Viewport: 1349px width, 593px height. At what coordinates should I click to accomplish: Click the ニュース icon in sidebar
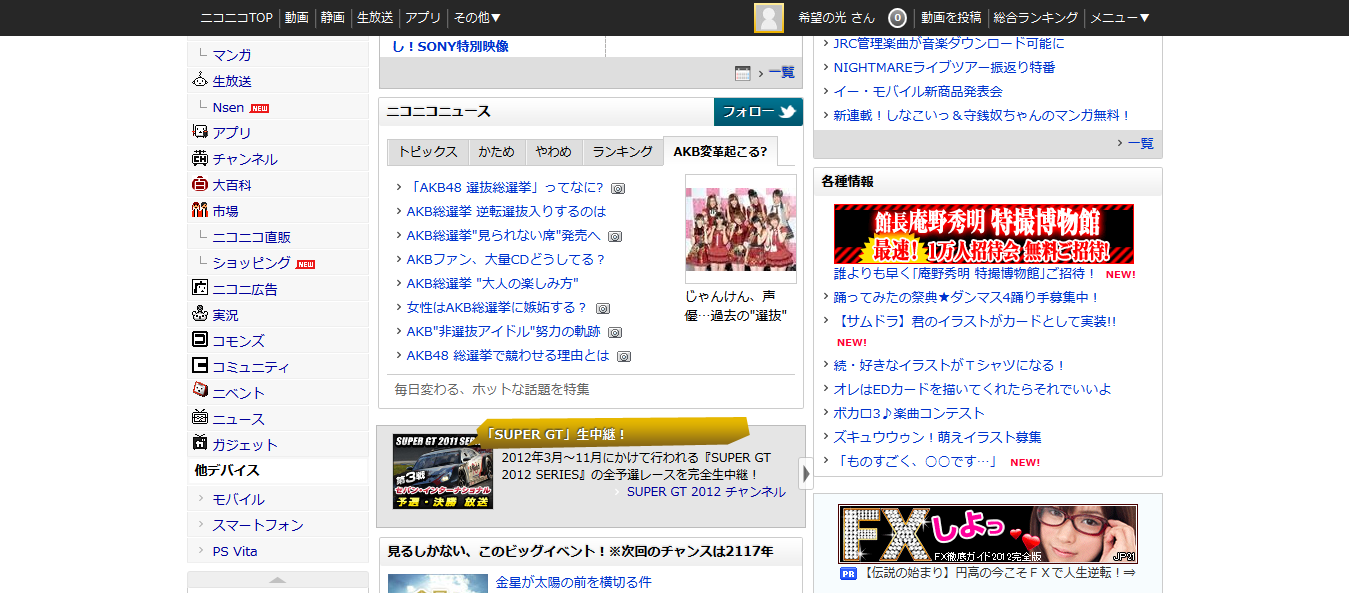[199, 418]
